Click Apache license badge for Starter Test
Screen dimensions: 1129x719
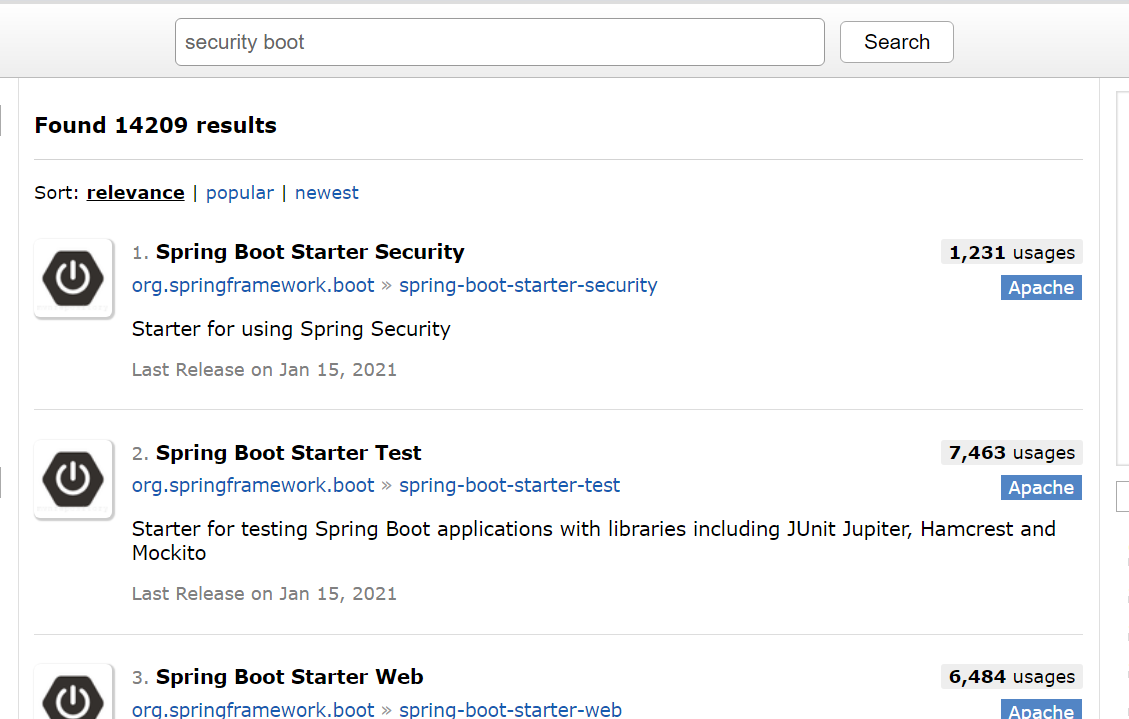[1041, 487]
